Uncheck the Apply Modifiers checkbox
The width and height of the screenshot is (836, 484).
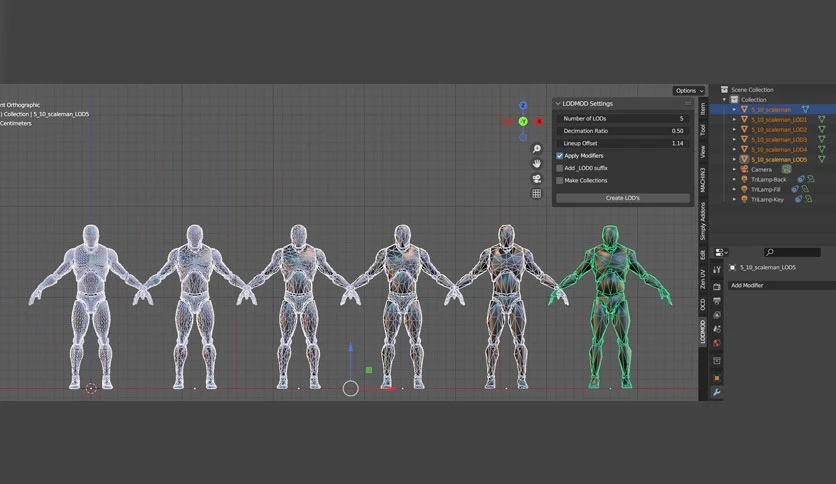coord(559,156)
